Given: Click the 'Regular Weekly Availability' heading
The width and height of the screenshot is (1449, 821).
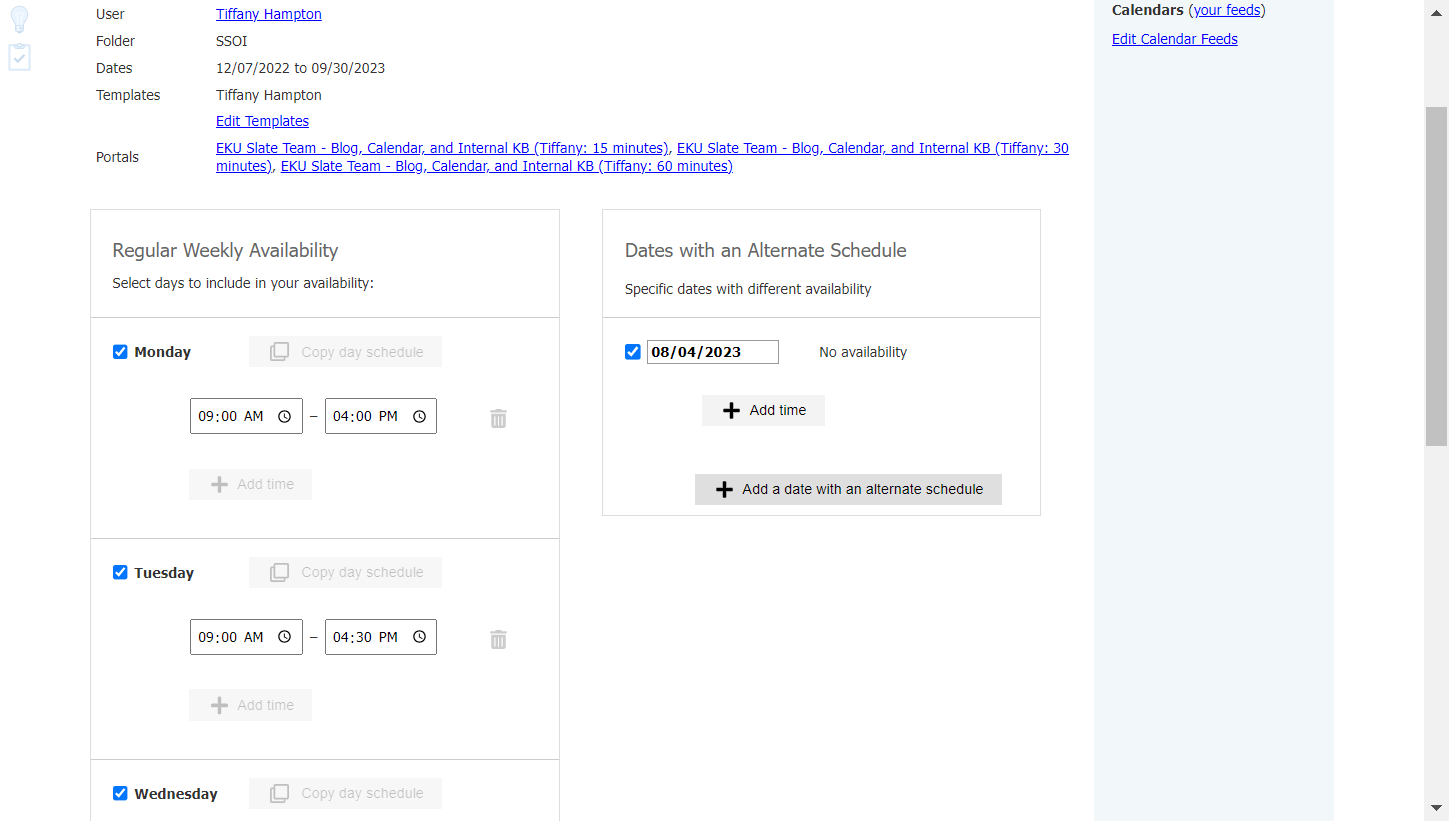Looking at the screenshot, I should pos(225,250).
